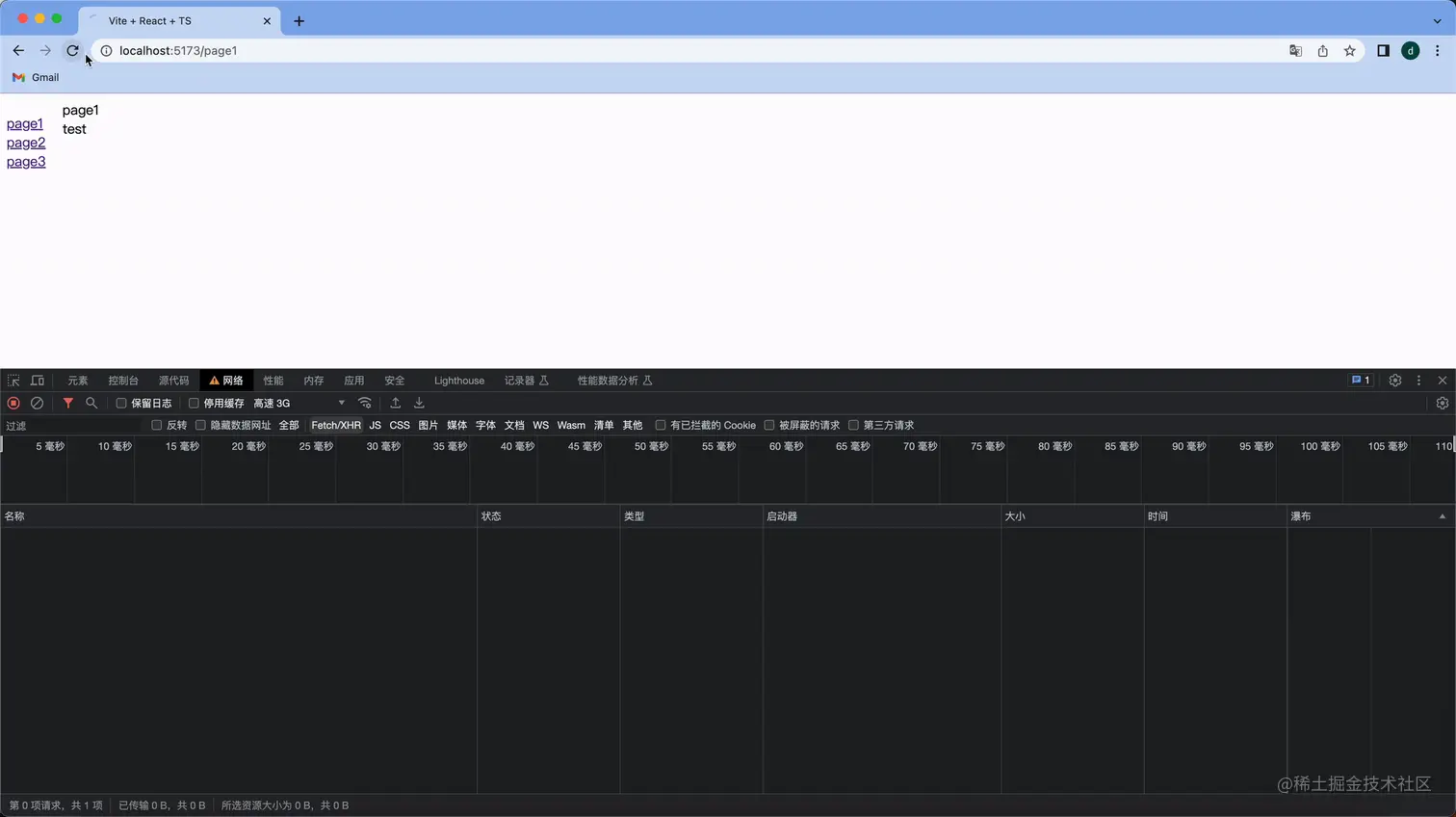
Task: Filter requests by WS
Action: click(x=541, y=425)
